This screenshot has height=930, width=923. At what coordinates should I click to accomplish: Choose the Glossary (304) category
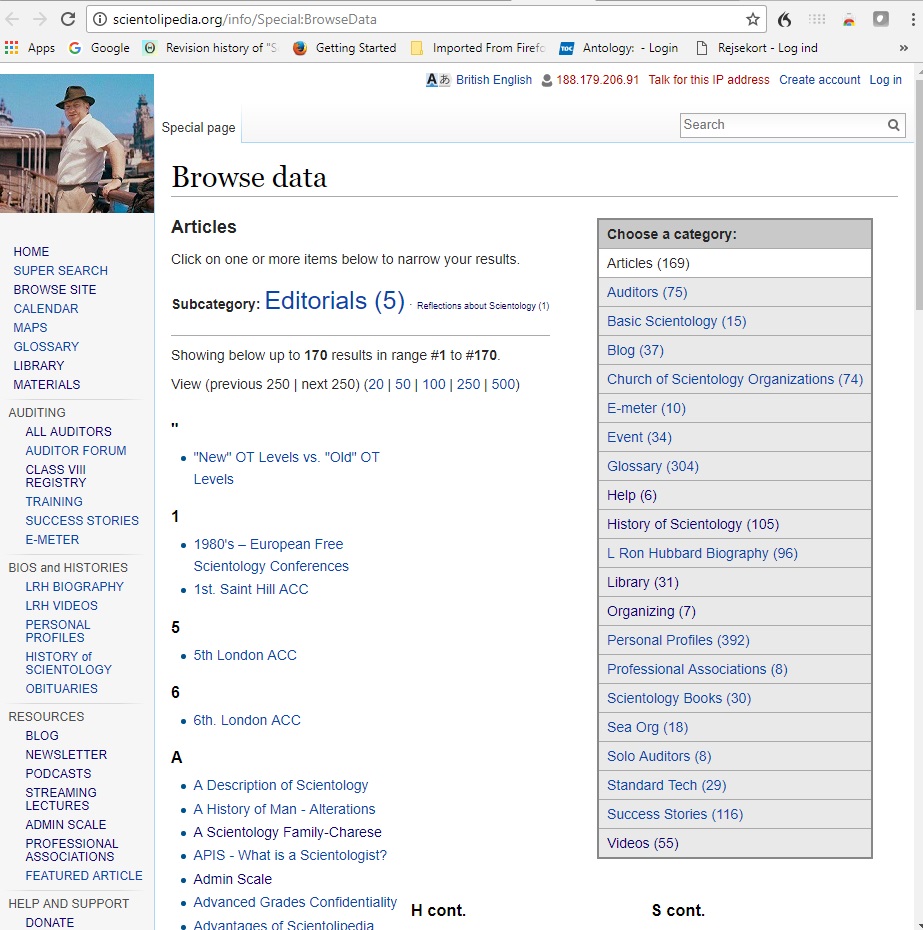(652, 466)
